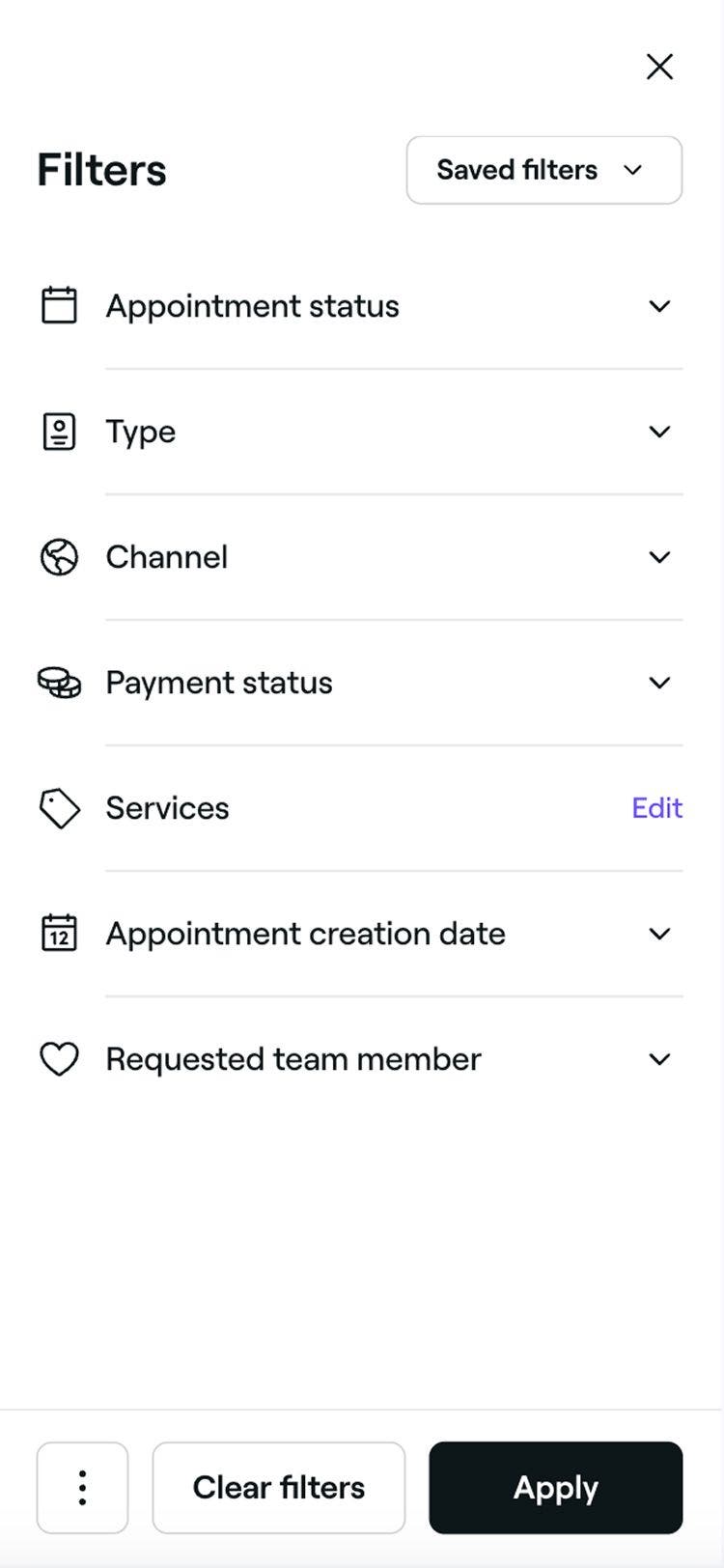The width and height of the screenshot is (724, 1568).
Task: Apply the selected filters
Action: pyautogui.click(x=556, y=1488)
